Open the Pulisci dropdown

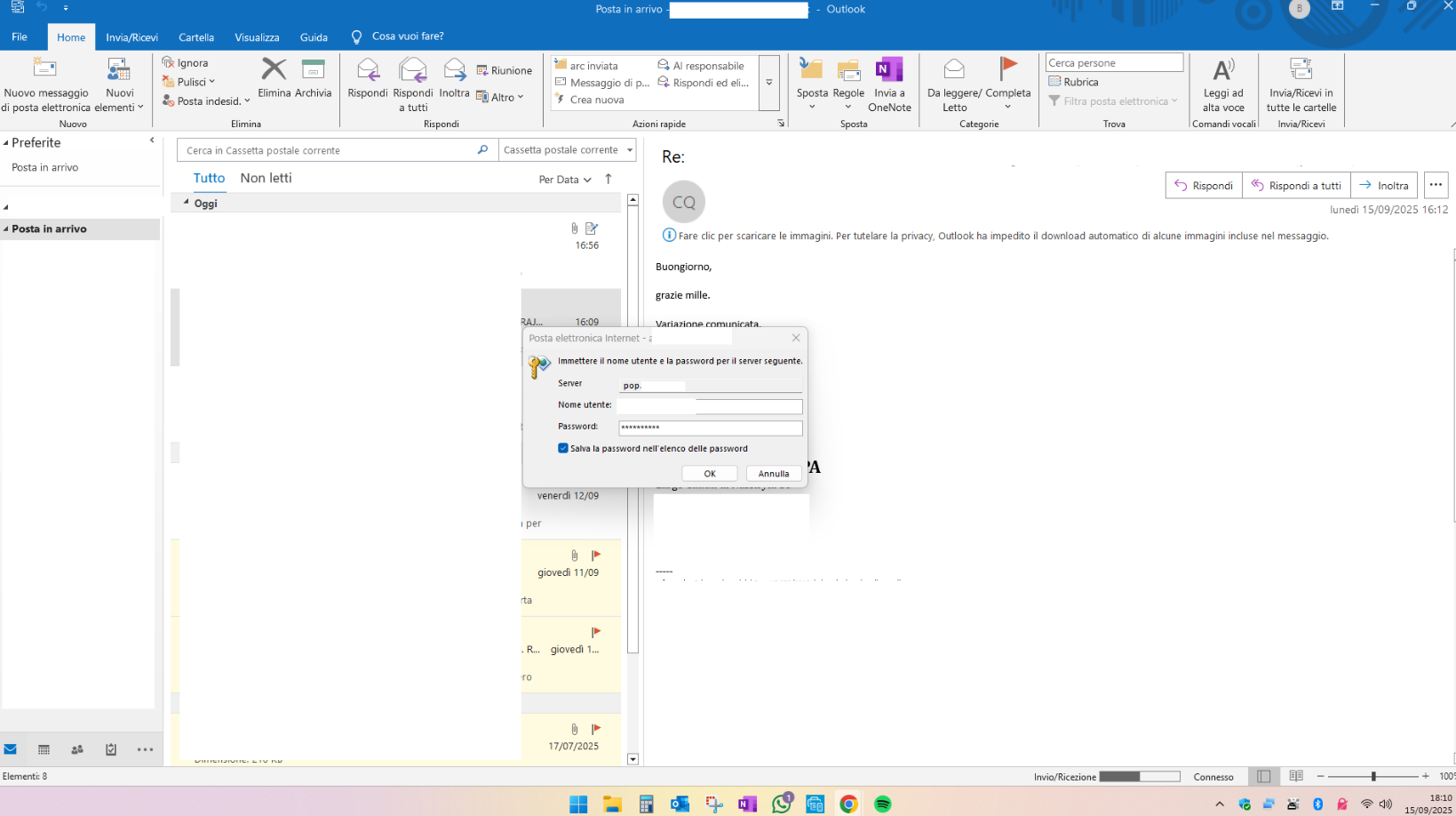coord(189,82)
